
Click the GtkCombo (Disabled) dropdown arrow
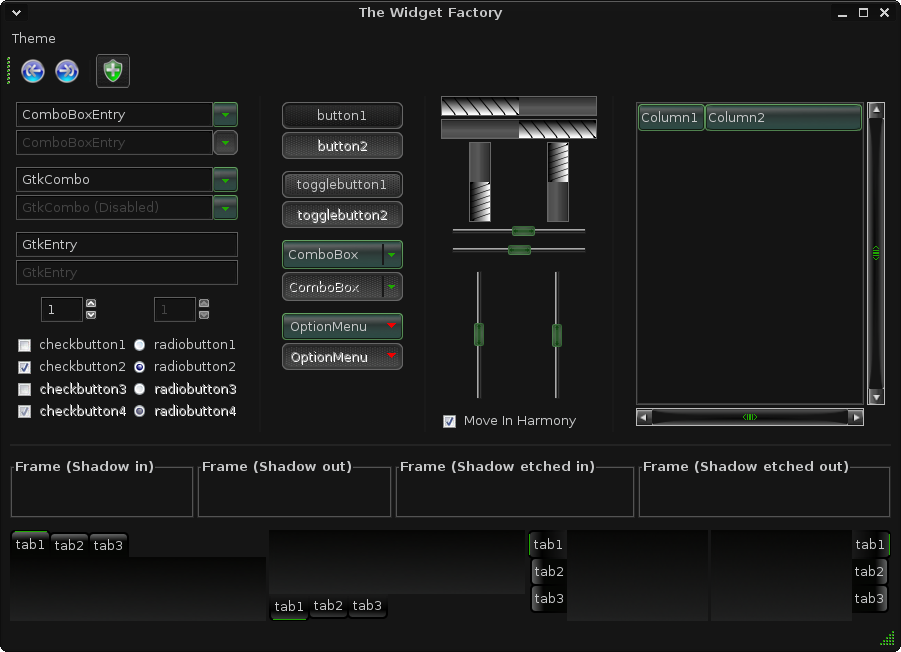[x=225, y=208]
